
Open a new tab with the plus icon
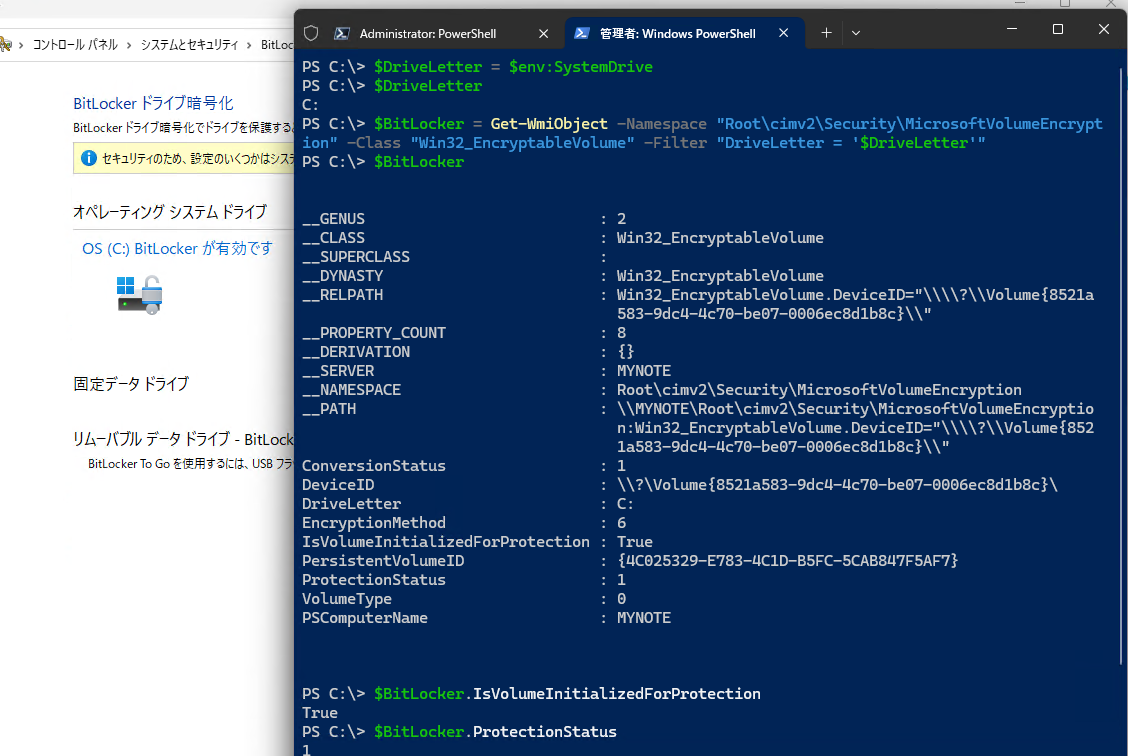(x=826, y=32)
